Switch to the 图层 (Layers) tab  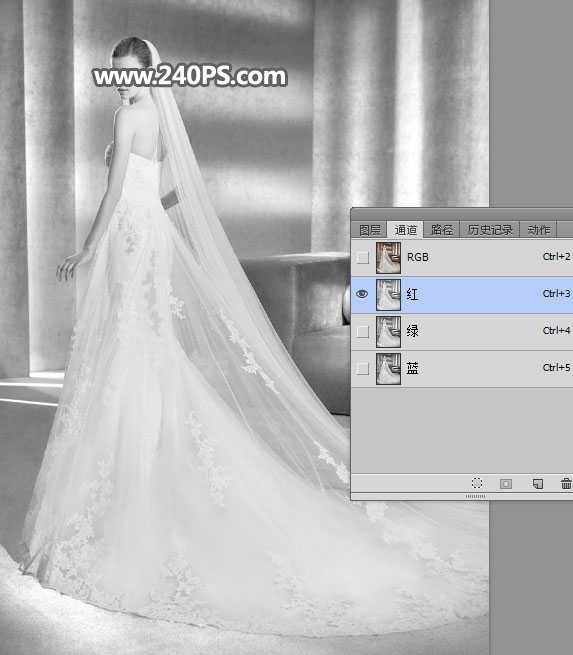tap(370, 230)
